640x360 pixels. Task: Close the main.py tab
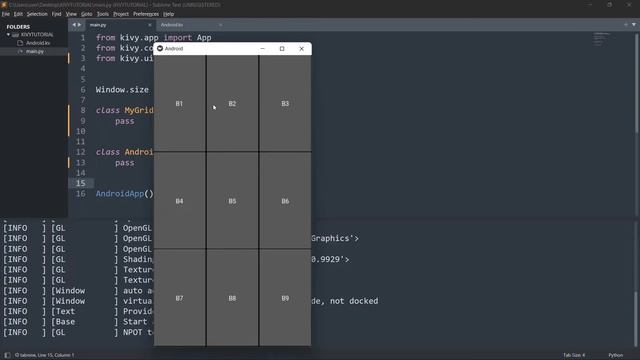150,25
